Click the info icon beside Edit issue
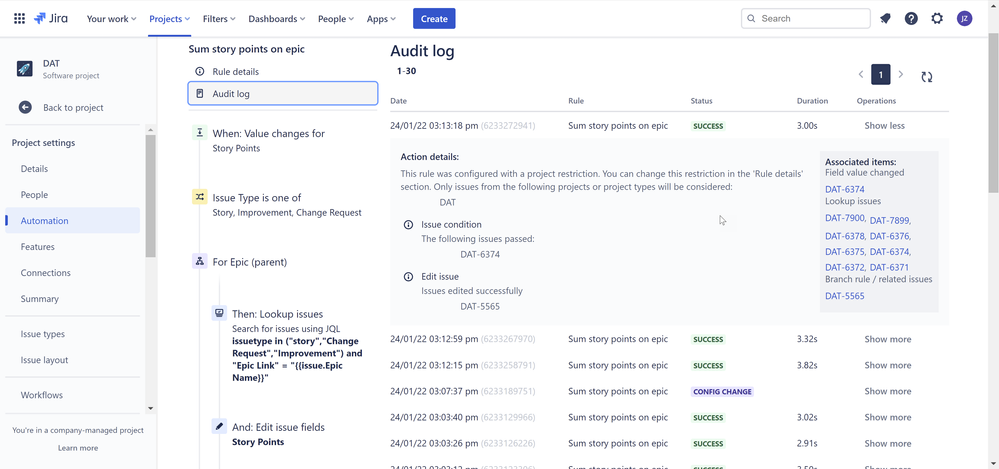Screen dimensions: 999x469 point(408,277)
